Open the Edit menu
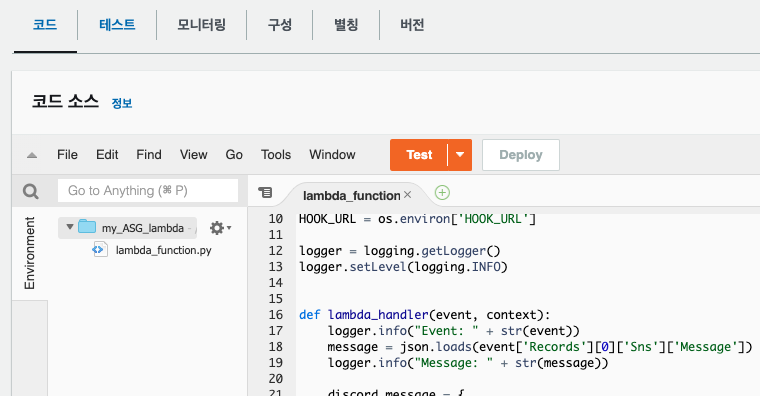This screenshot has height=396, width=760. click(x=107, y=155)
